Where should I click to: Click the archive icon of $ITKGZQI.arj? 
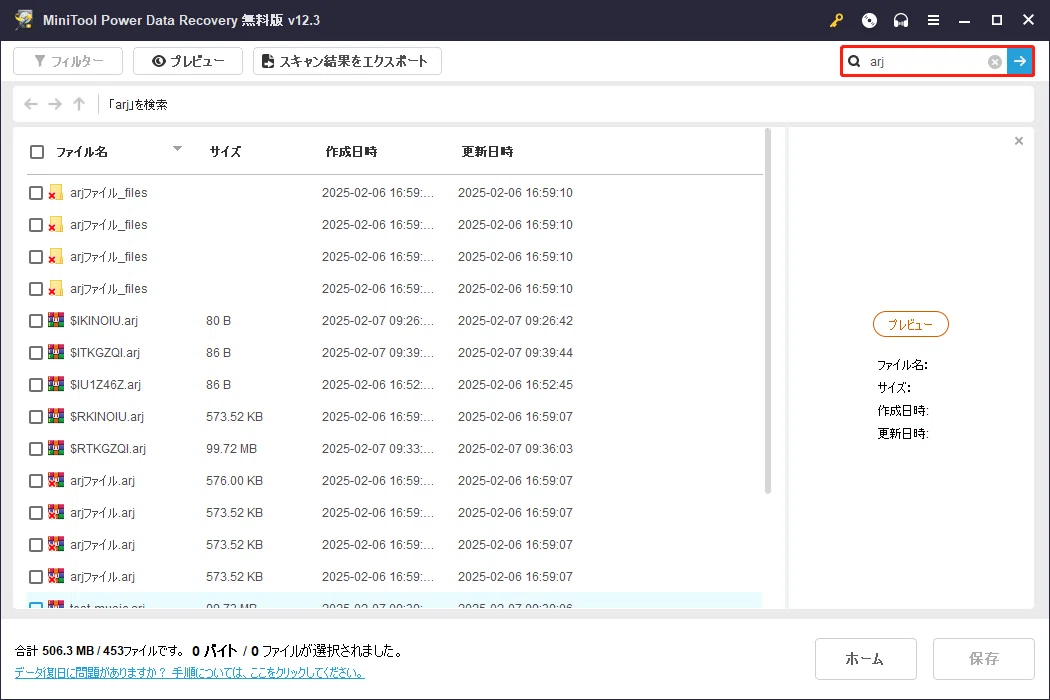click(56, 352)
